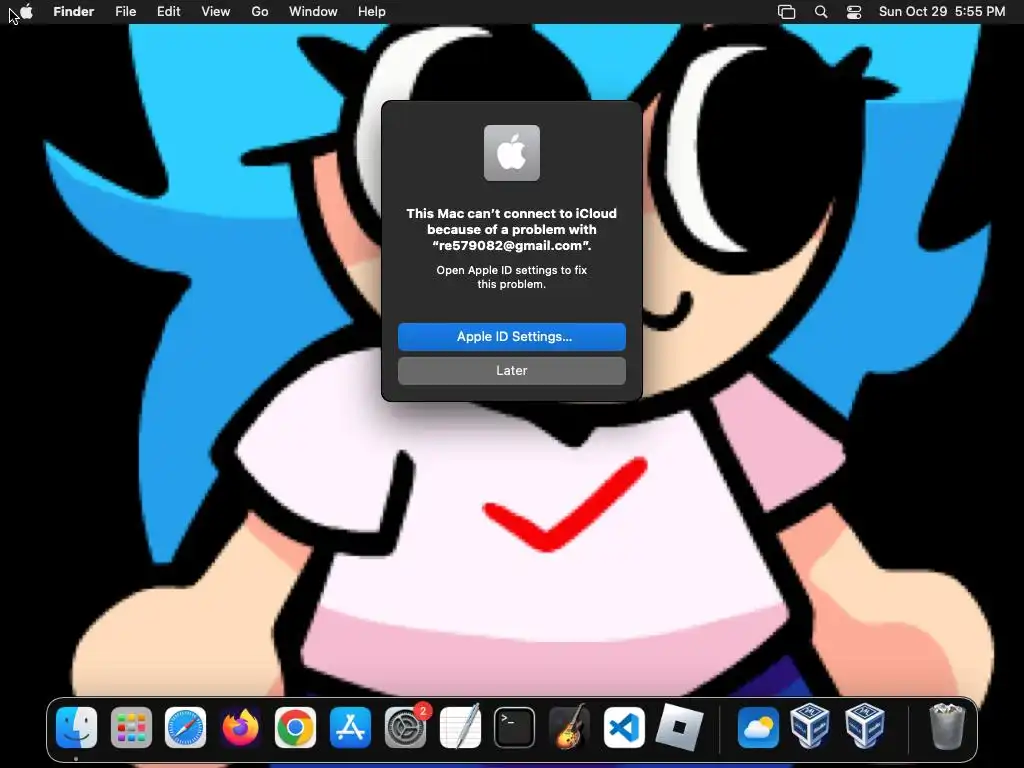Viewport: 1024px width, 768px height.
Task: Open Launchpad from the Dock
Action: [x=131, y=728]
